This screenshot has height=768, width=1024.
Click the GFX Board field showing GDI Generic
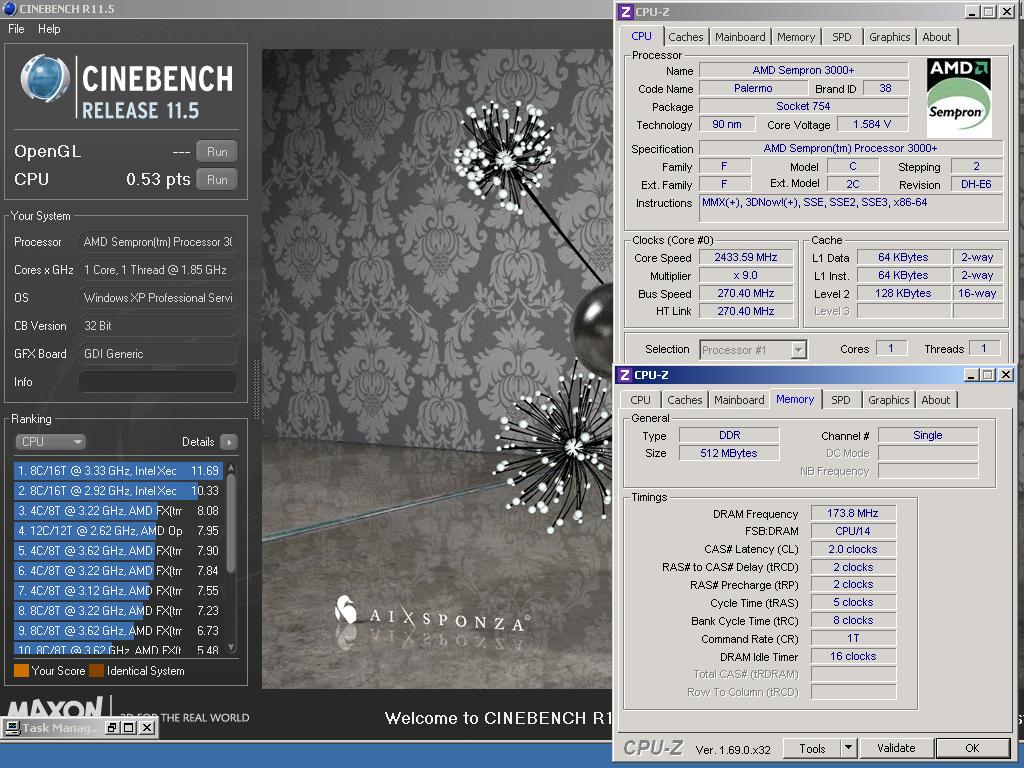click(157, 354)
